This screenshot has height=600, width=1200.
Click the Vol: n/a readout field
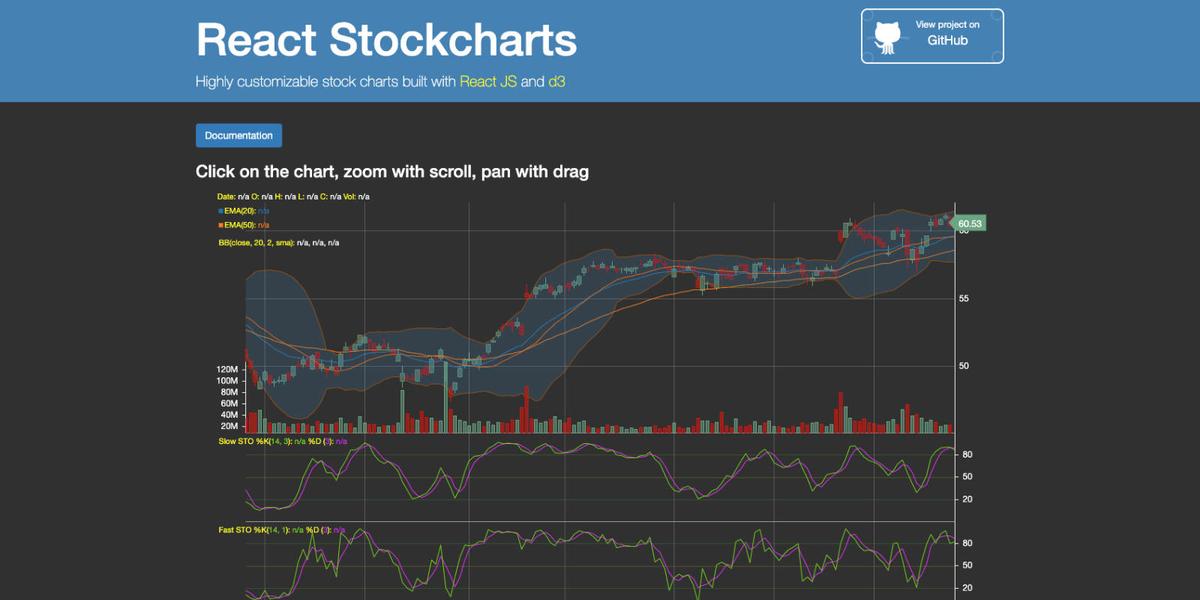pos(357,197)
